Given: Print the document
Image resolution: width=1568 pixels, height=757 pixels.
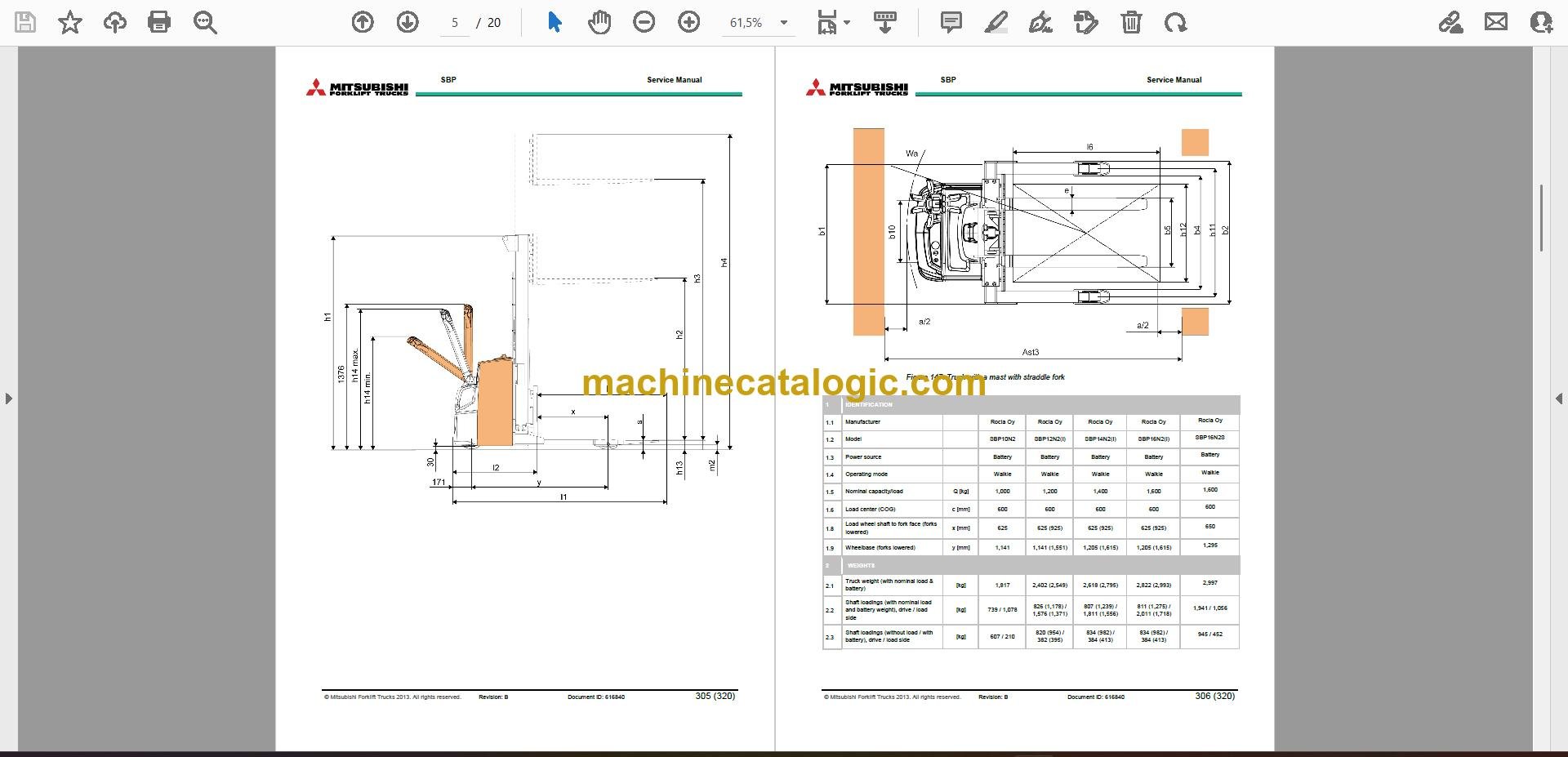Looking at the screenshot, I should (159, 22).
